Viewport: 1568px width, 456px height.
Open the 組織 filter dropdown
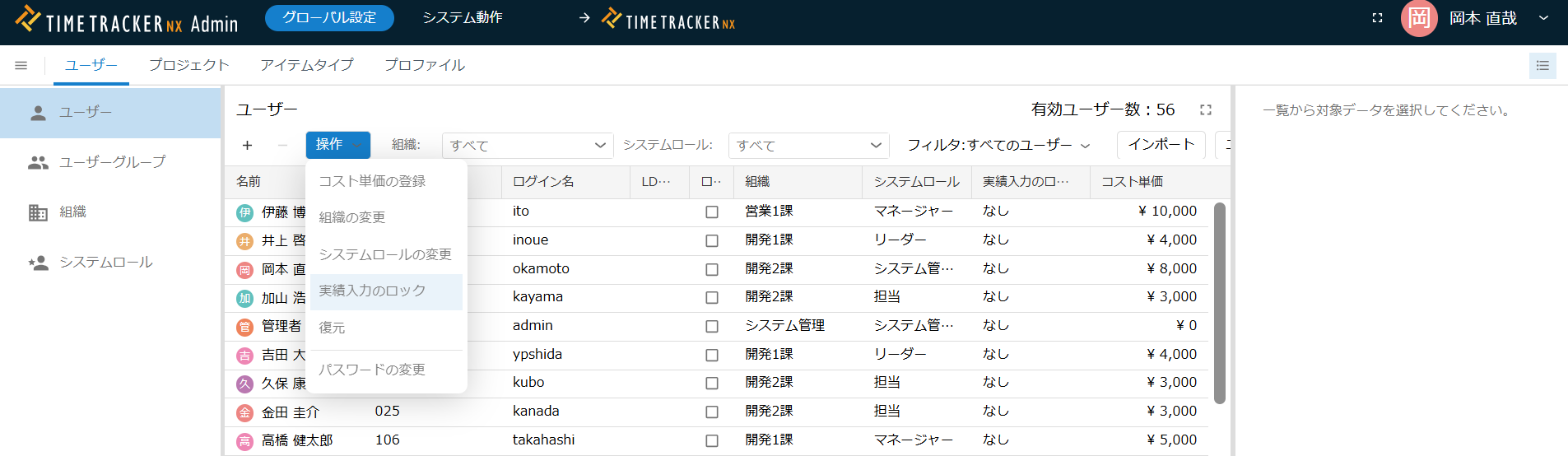click(528, 146)
